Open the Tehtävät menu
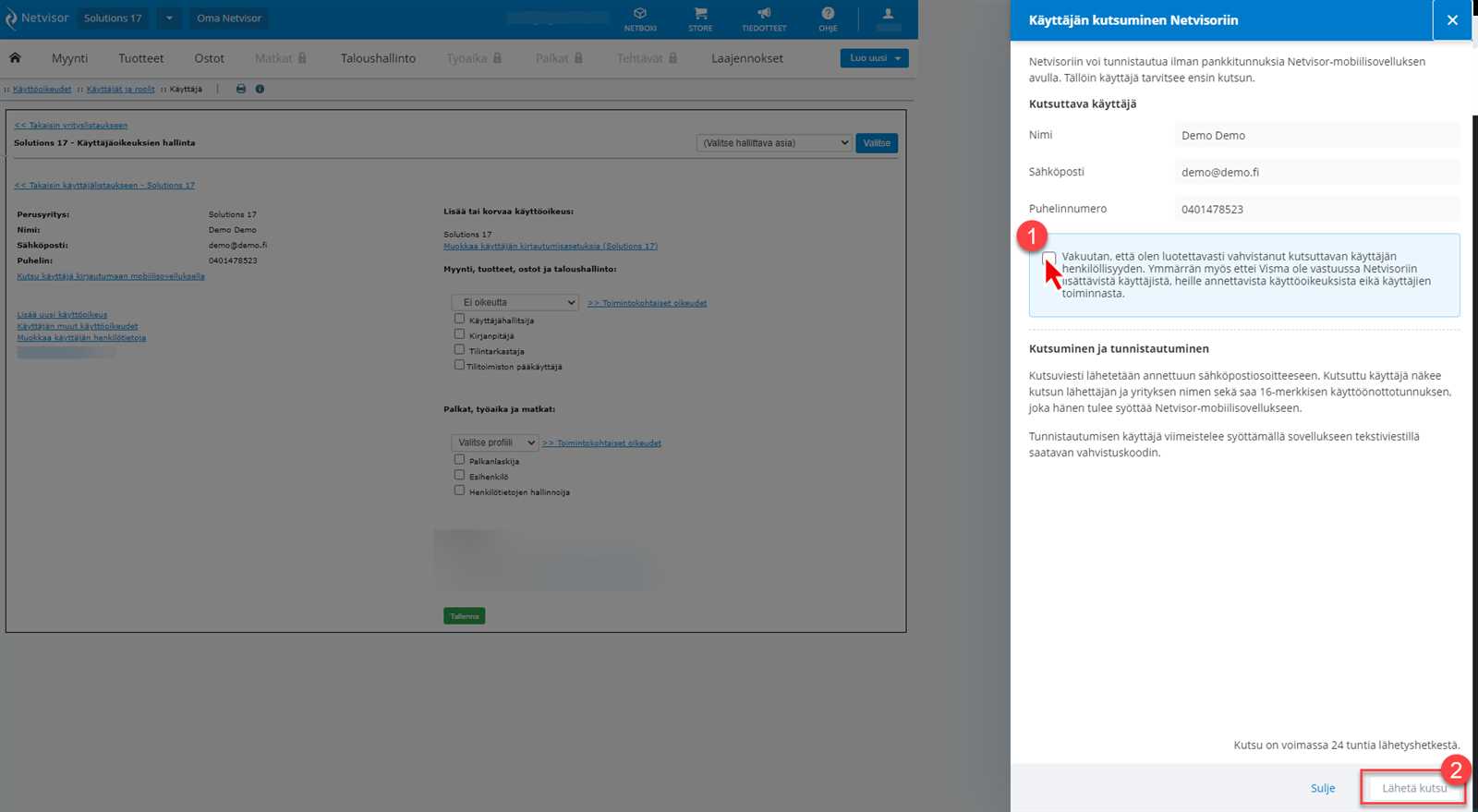Viewport: 1478px width, 812px height. (639, 58)
